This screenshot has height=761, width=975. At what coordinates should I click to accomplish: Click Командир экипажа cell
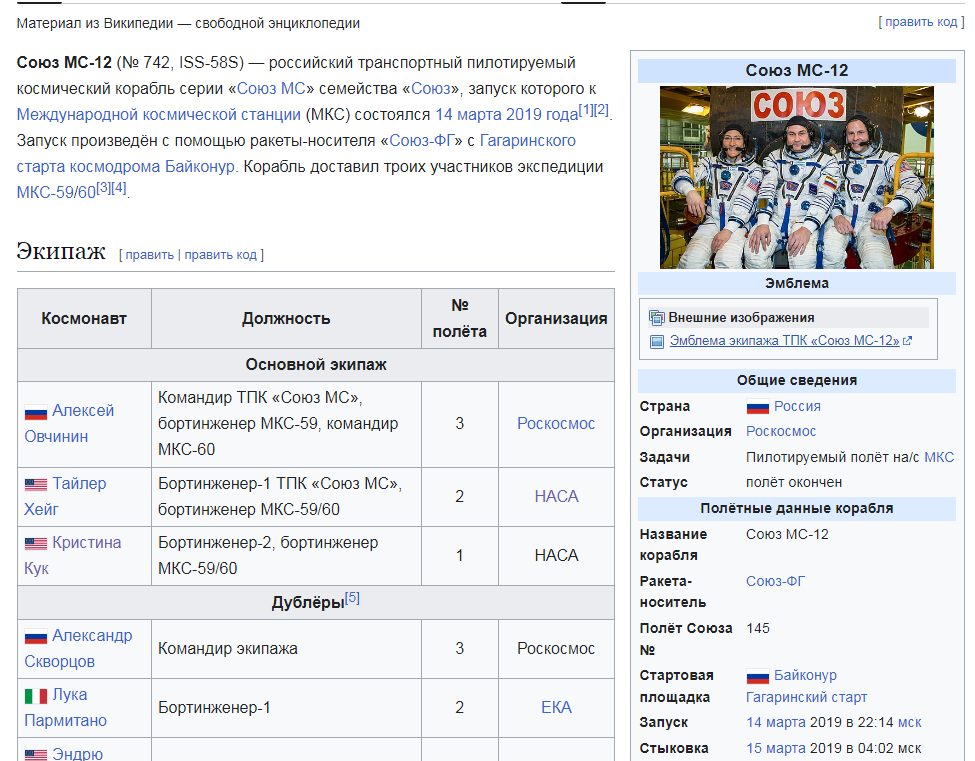pyautogui.click(x=286, y=648)
